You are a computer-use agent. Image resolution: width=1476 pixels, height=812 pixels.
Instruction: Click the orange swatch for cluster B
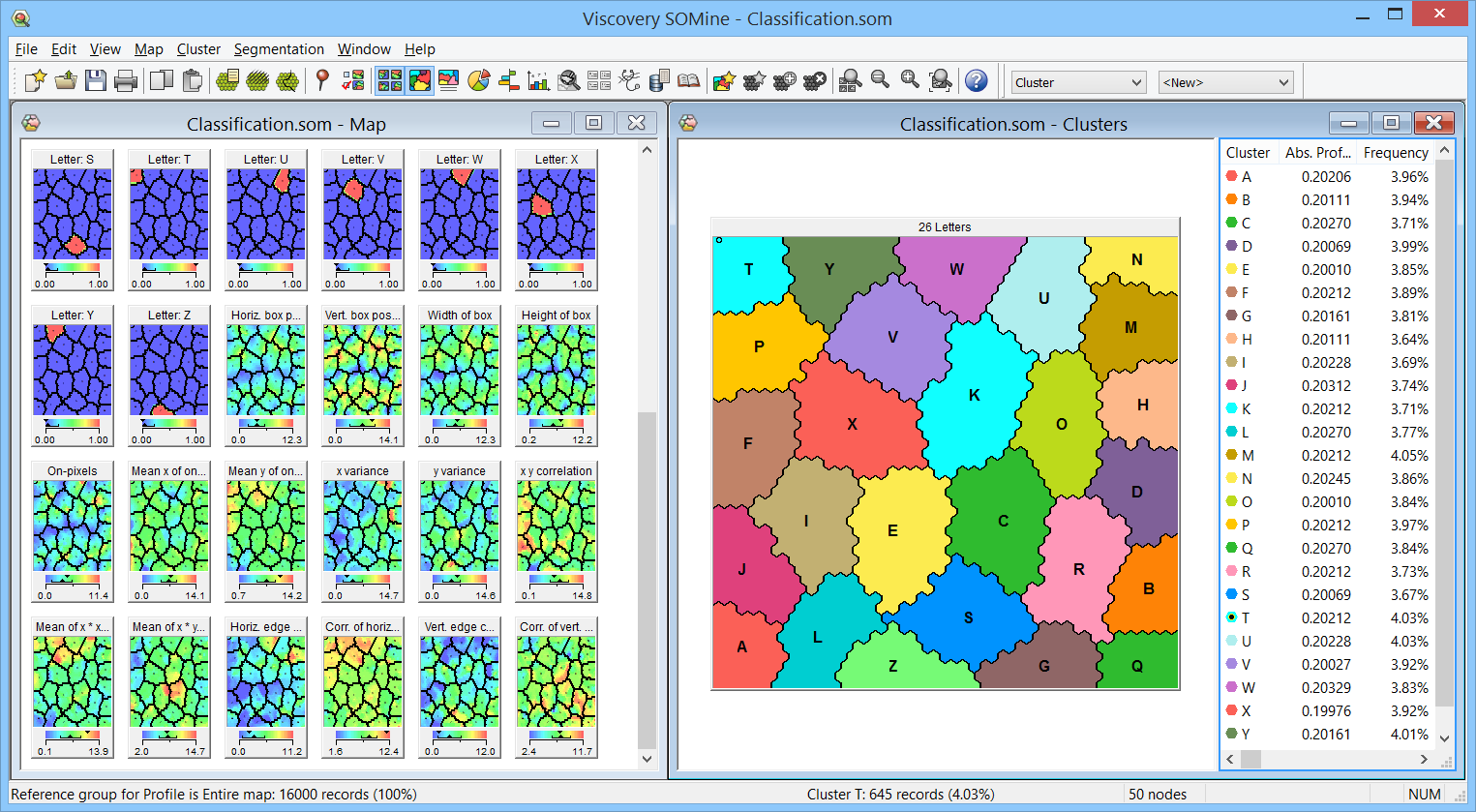[1231, 199]
